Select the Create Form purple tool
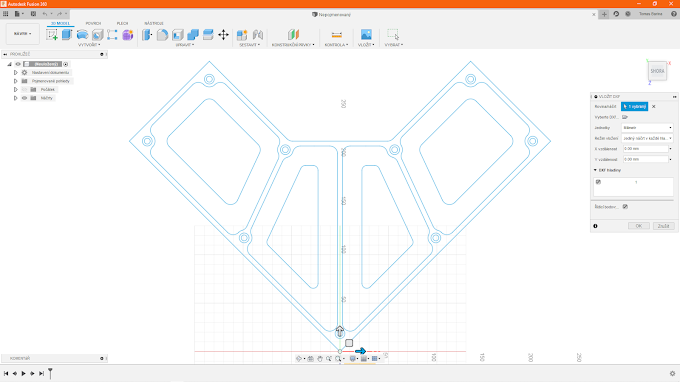This screenshot has height=382, width=680. (128, 35)
